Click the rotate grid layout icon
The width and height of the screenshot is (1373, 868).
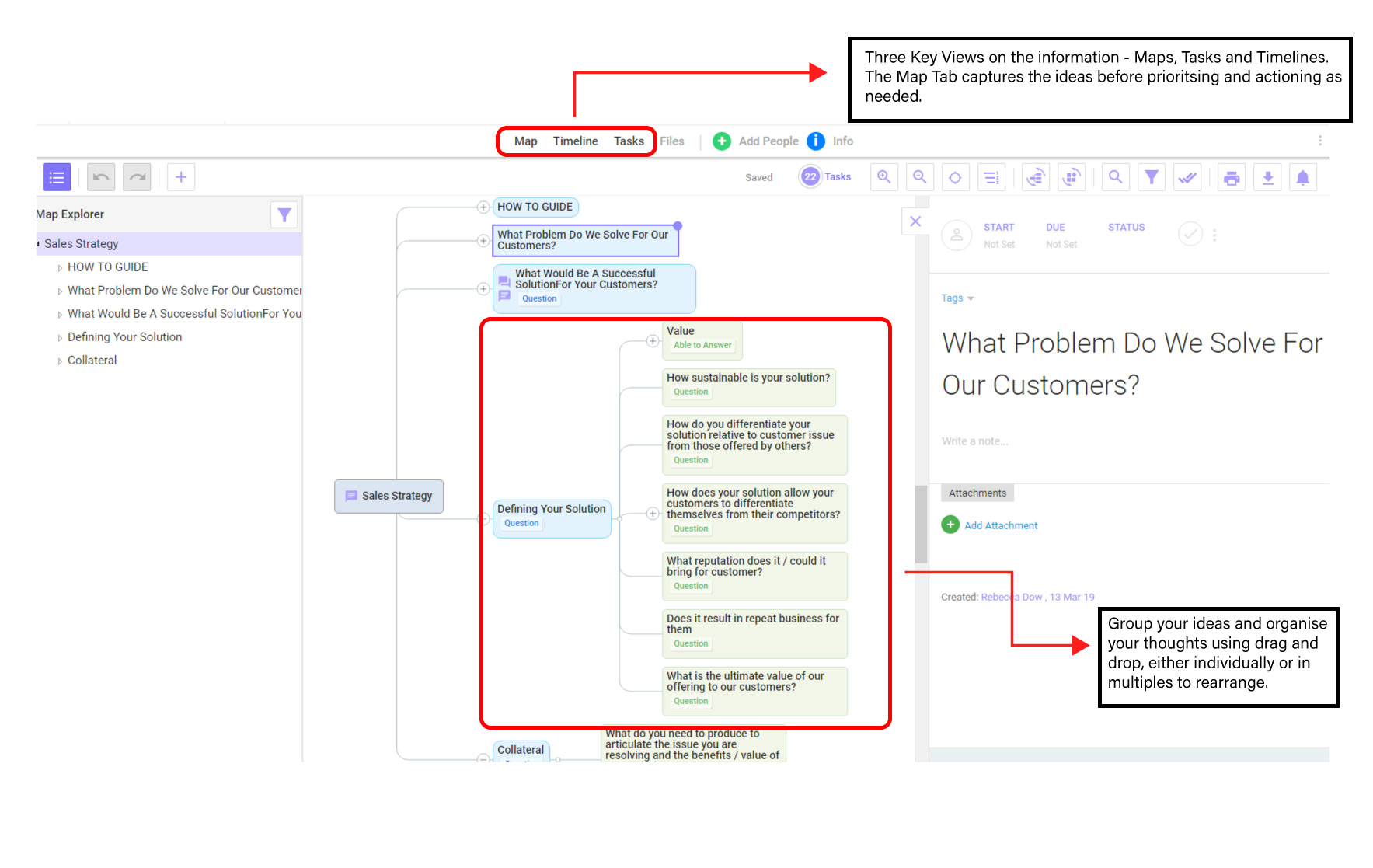tap(1072, 177)
